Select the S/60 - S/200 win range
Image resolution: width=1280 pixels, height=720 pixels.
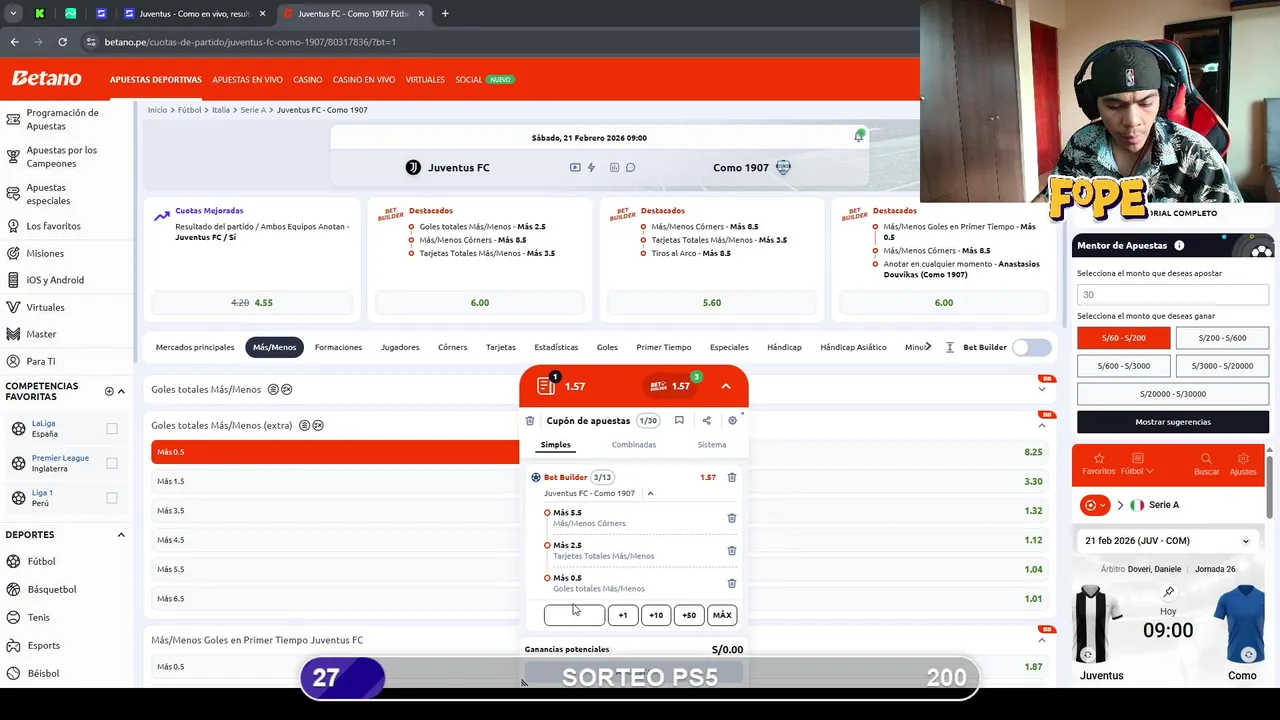1123,338
